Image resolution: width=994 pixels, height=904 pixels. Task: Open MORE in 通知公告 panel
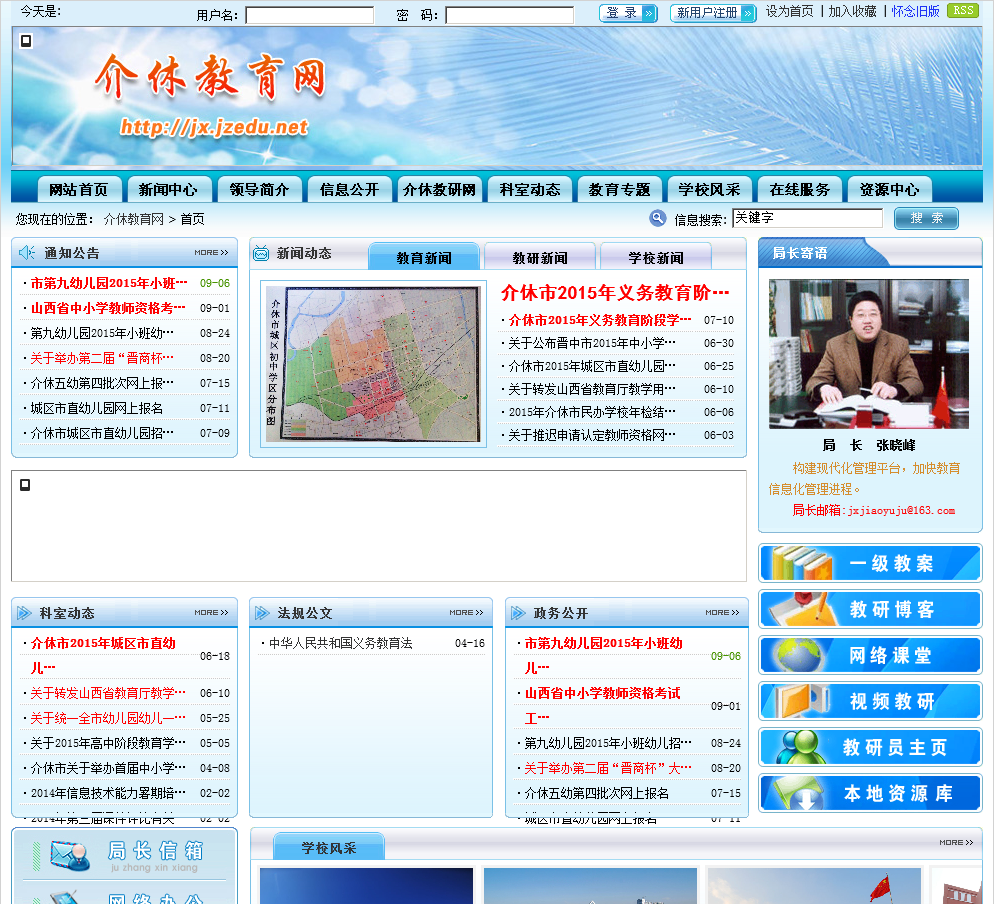pyautogui.click(x=211, y=252)
